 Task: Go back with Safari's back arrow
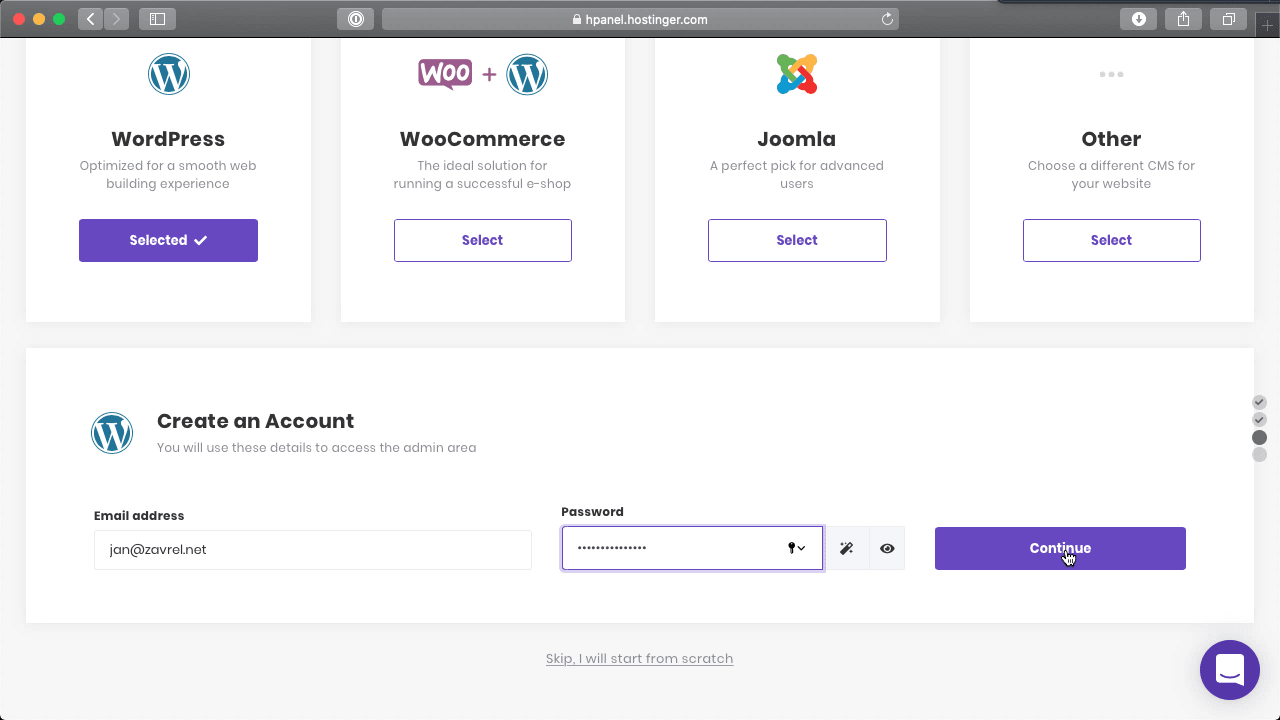(x=91, y=18)
